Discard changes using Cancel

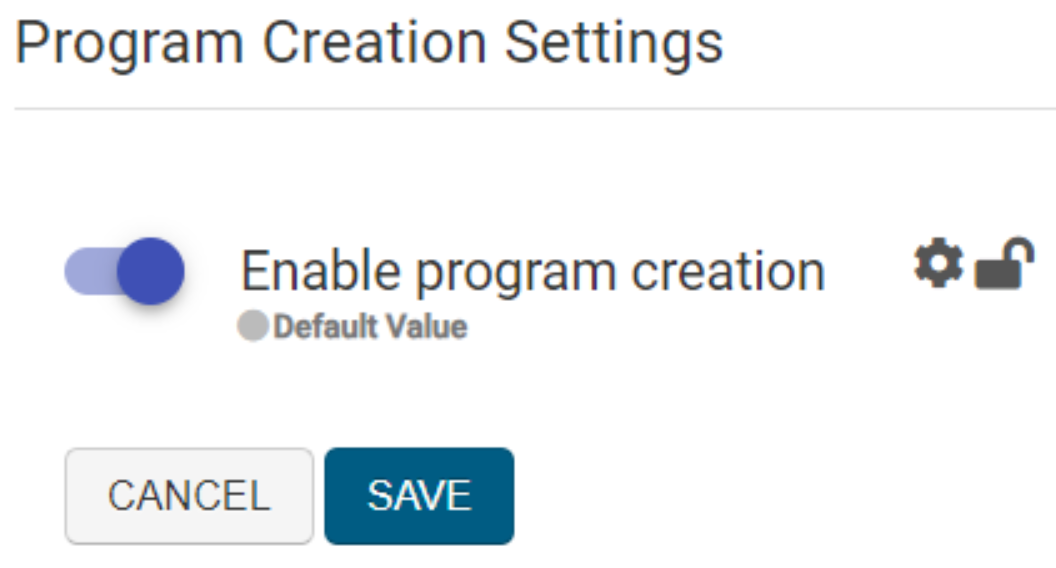189,496
